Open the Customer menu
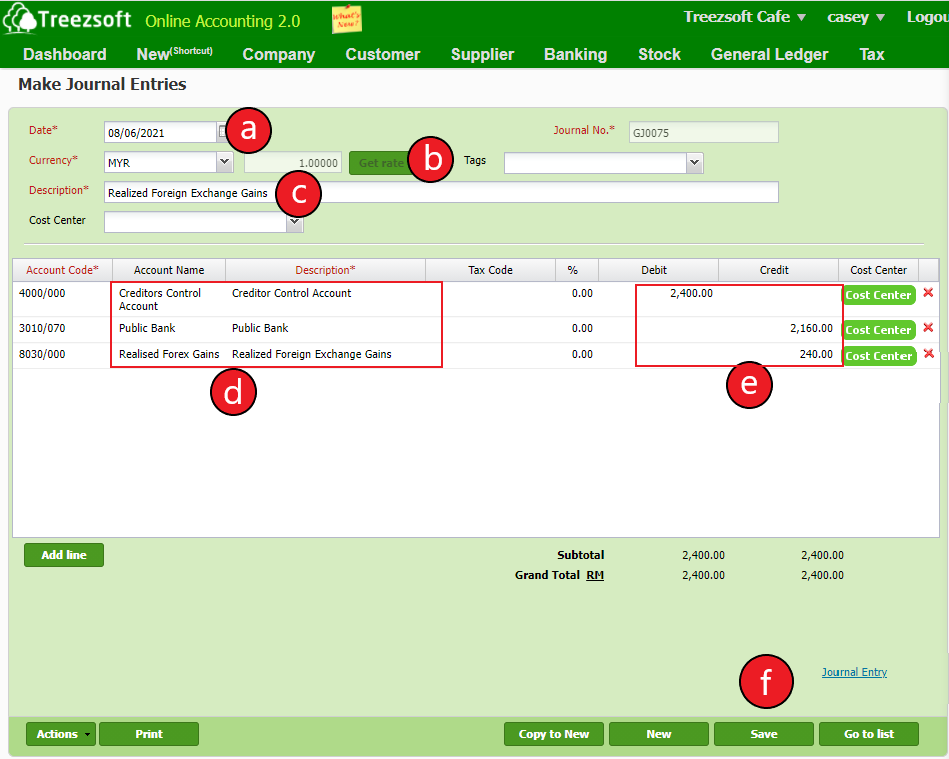949x759 pixels. [x=383, y=54]
